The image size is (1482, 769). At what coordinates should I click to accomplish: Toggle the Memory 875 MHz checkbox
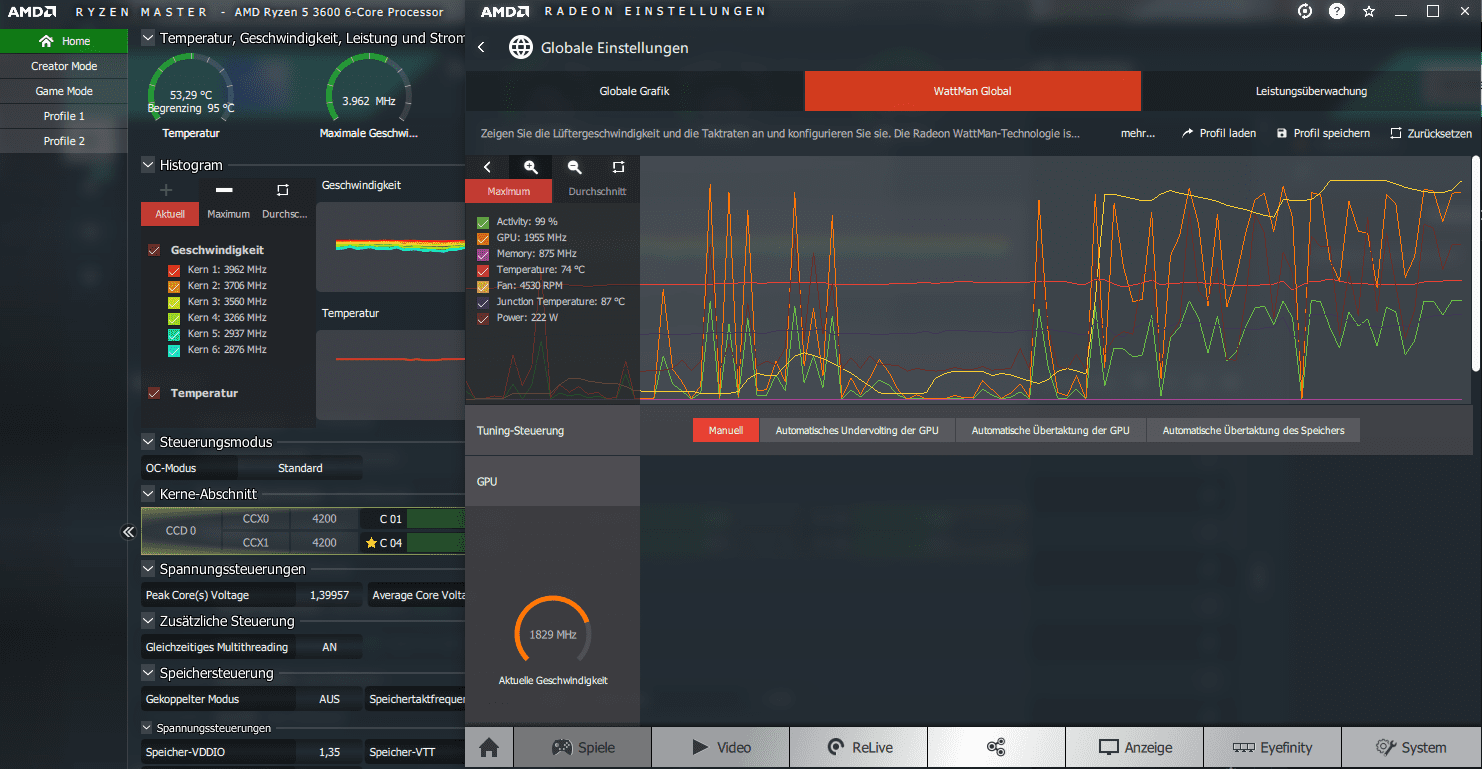(x=483, y=254)
